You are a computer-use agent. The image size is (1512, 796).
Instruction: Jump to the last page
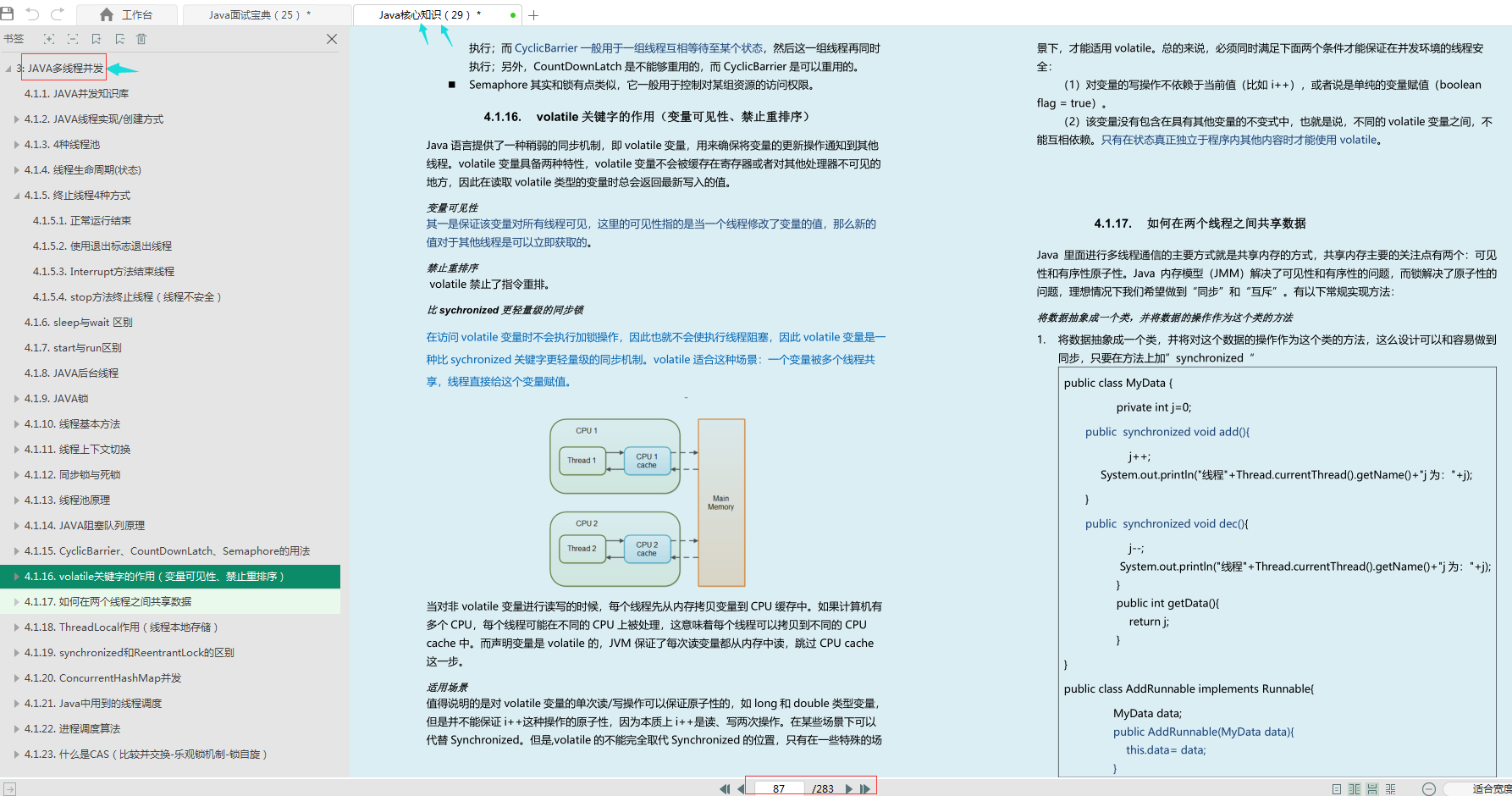click(x=865, y=788)
